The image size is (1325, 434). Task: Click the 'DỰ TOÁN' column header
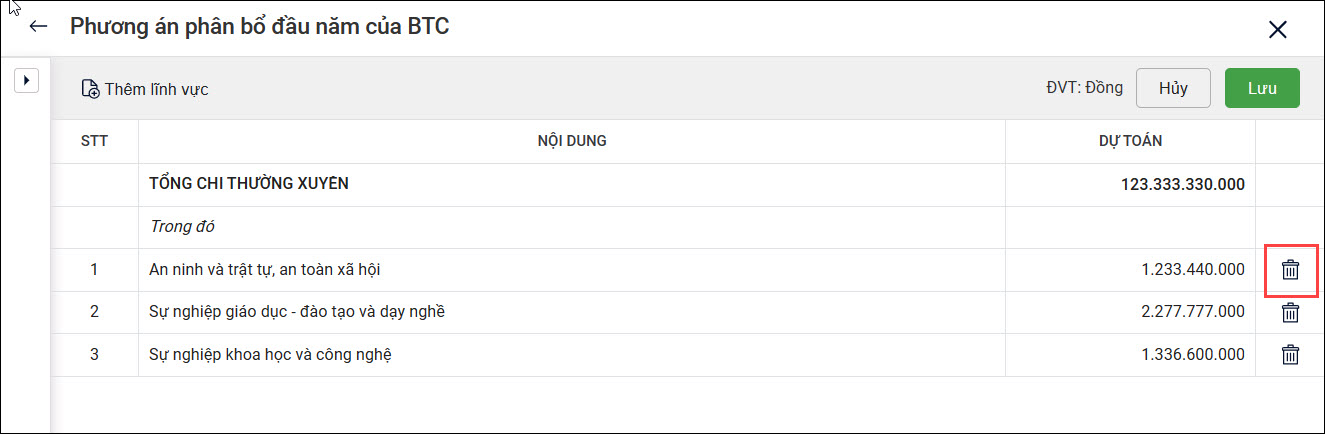click(x=1130, y=141)
